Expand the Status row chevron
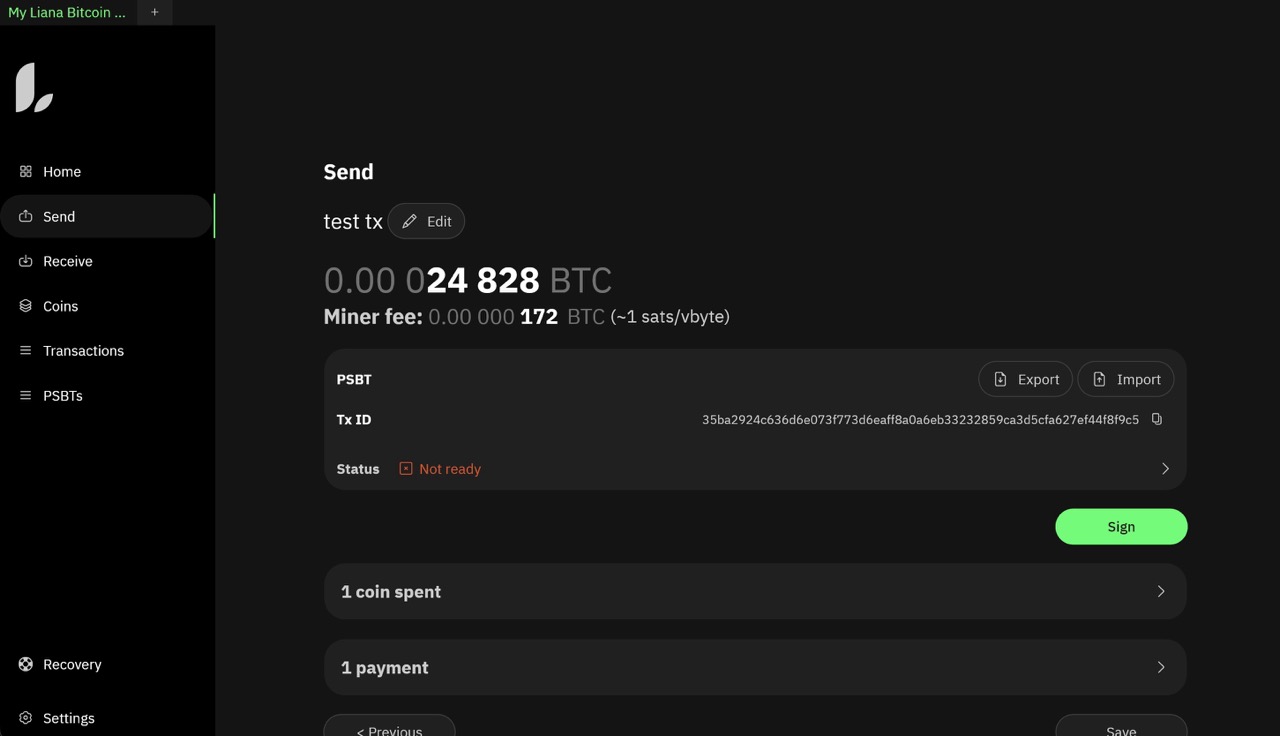This screenshot has width=1280, height=736. (x=1165, y=469)
